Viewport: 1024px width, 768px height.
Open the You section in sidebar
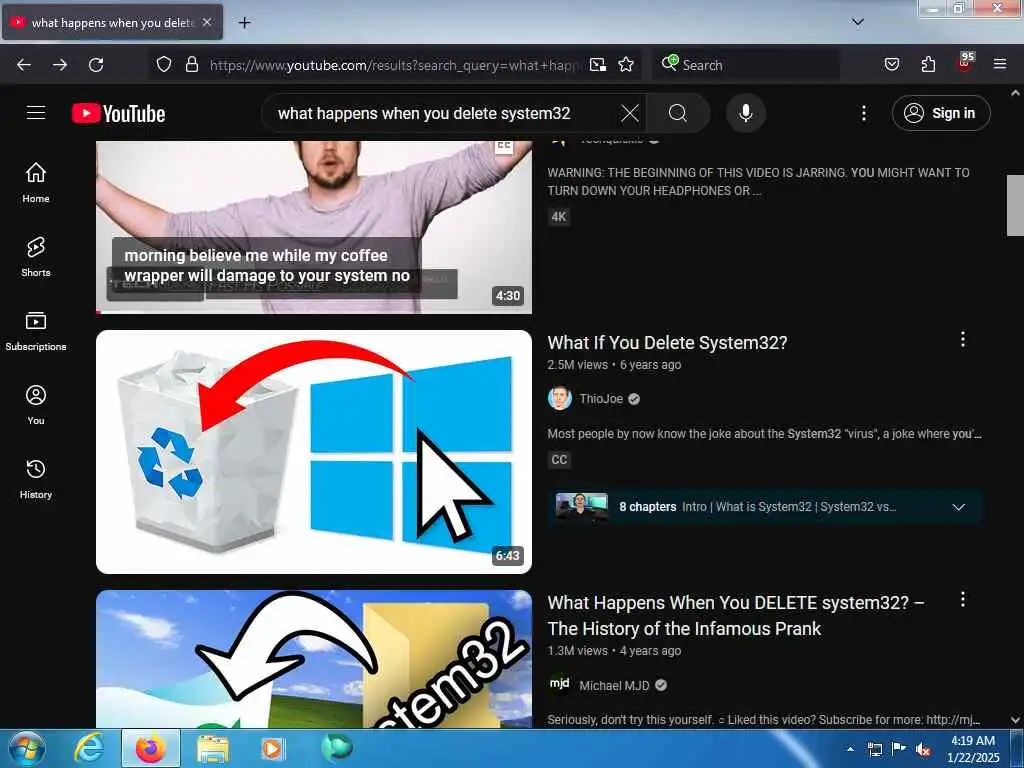click(x=36, y=405)
